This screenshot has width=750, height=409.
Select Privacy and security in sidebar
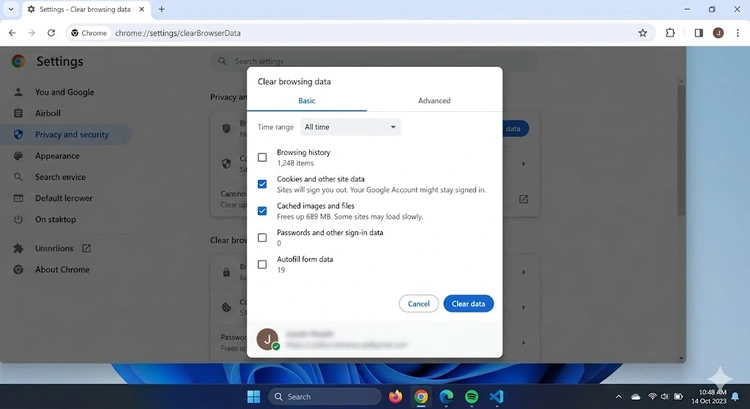click(66, 134)
